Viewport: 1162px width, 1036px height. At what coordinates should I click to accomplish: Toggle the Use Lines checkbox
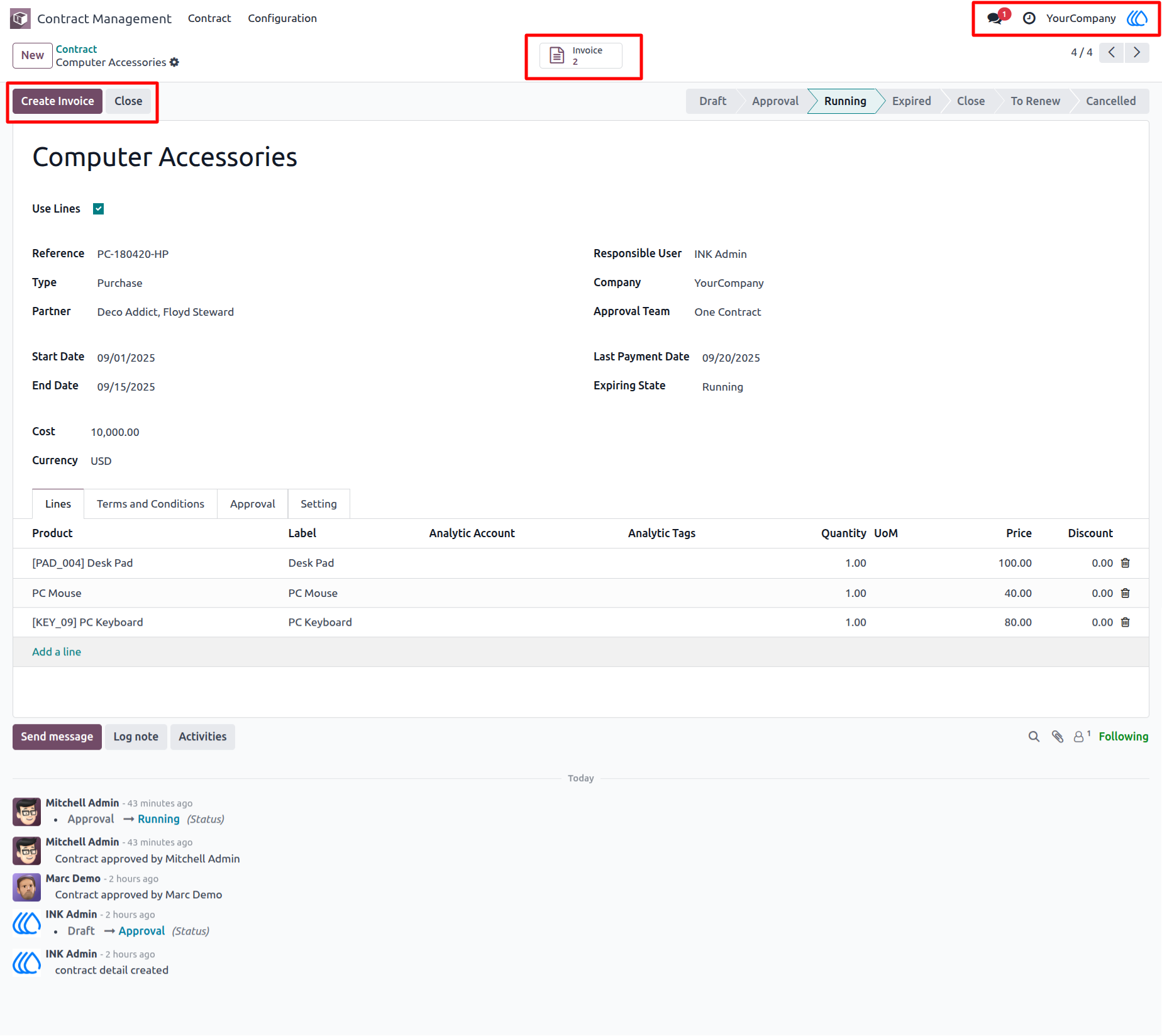[x=98, y=209]
